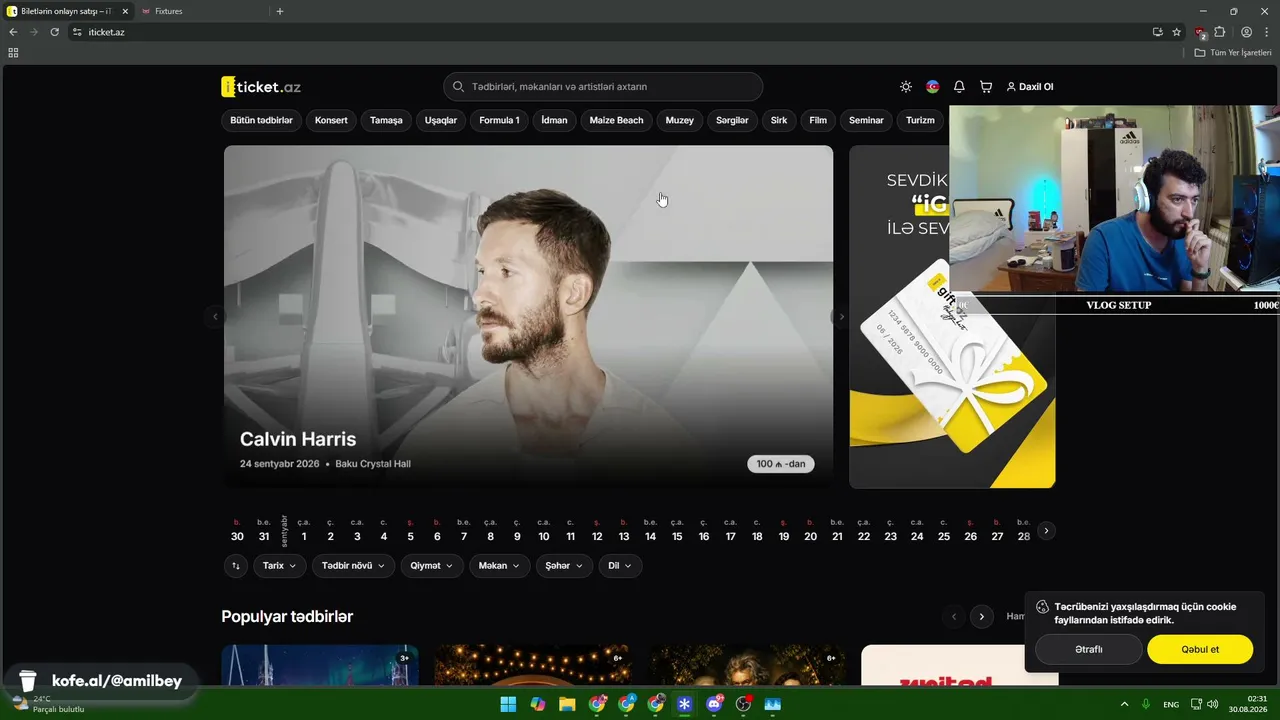Open the Maize Beach category
Screen dimensions: 1280x720
[616, 120]
